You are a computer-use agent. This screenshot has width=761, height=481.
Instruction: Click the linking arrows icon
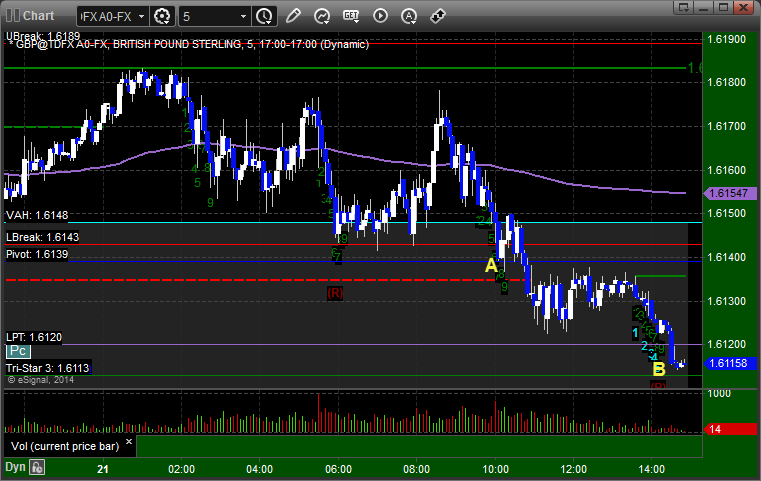[x=438, y=16]
